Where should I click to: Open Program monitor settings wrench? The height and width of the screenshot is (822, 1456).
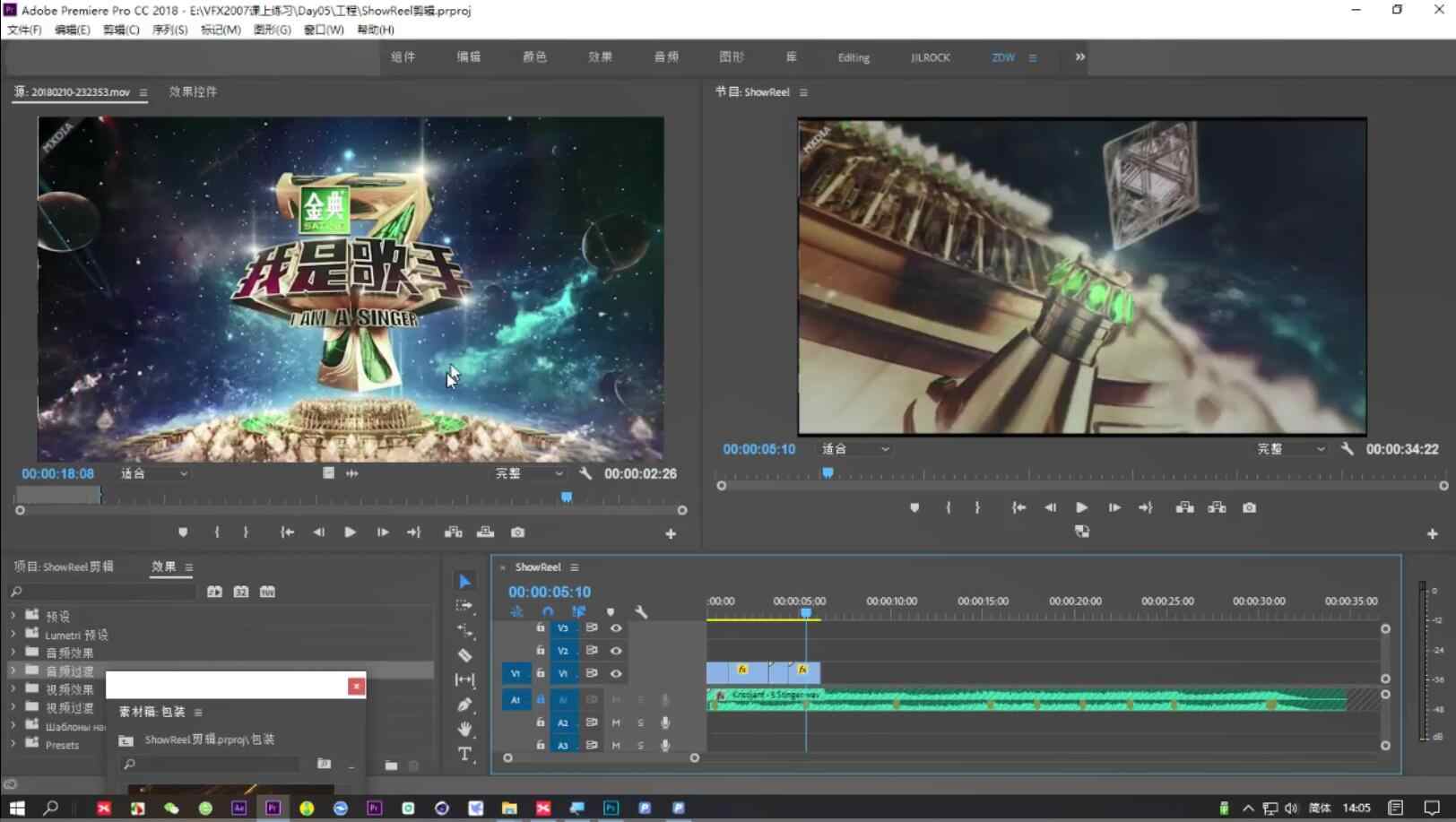pos(1348,448)
